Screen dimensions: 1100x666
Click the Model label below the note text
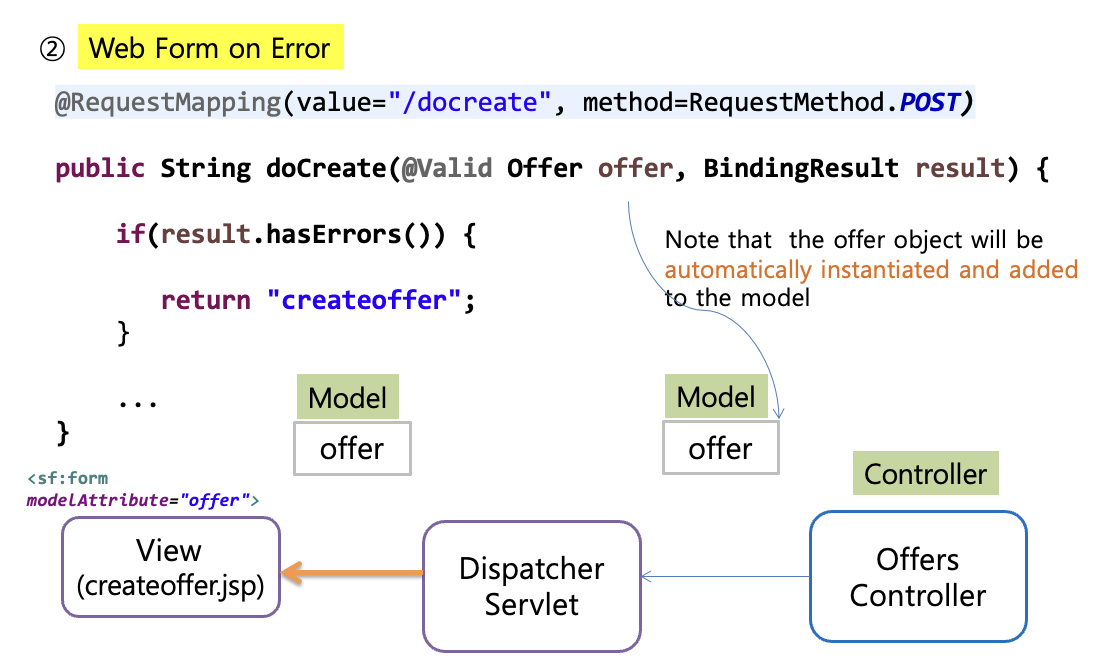716,397
